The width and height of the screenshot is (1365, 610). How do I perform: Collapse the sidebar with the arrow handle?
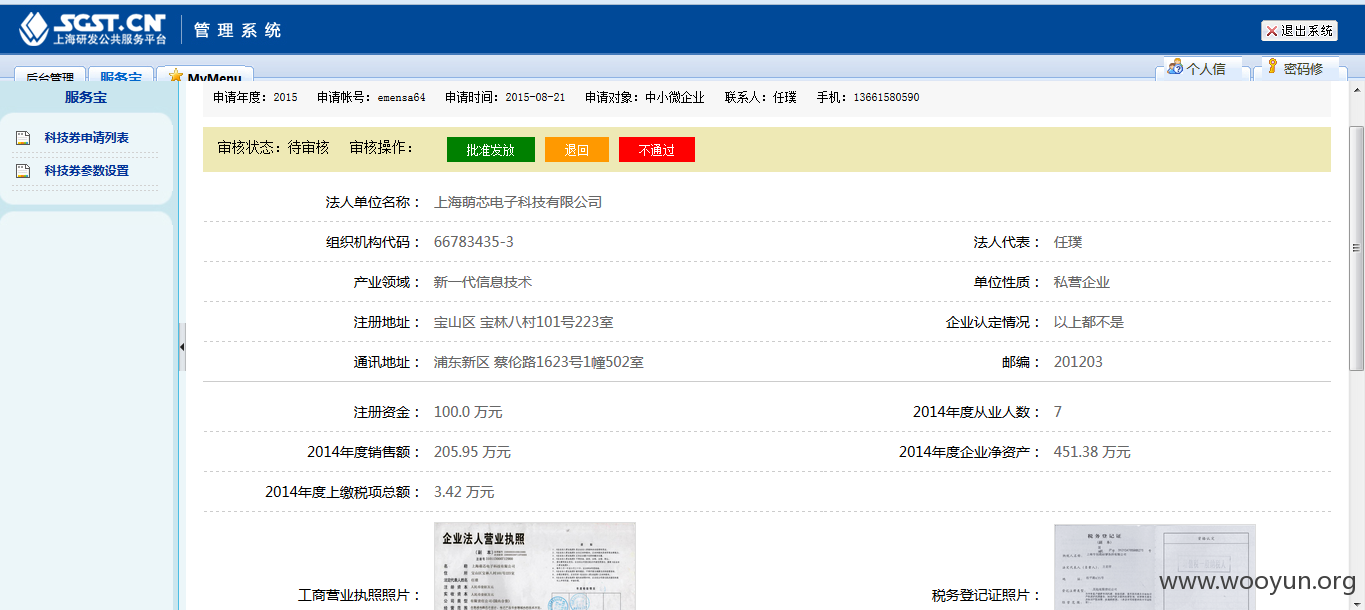(182, 347)
